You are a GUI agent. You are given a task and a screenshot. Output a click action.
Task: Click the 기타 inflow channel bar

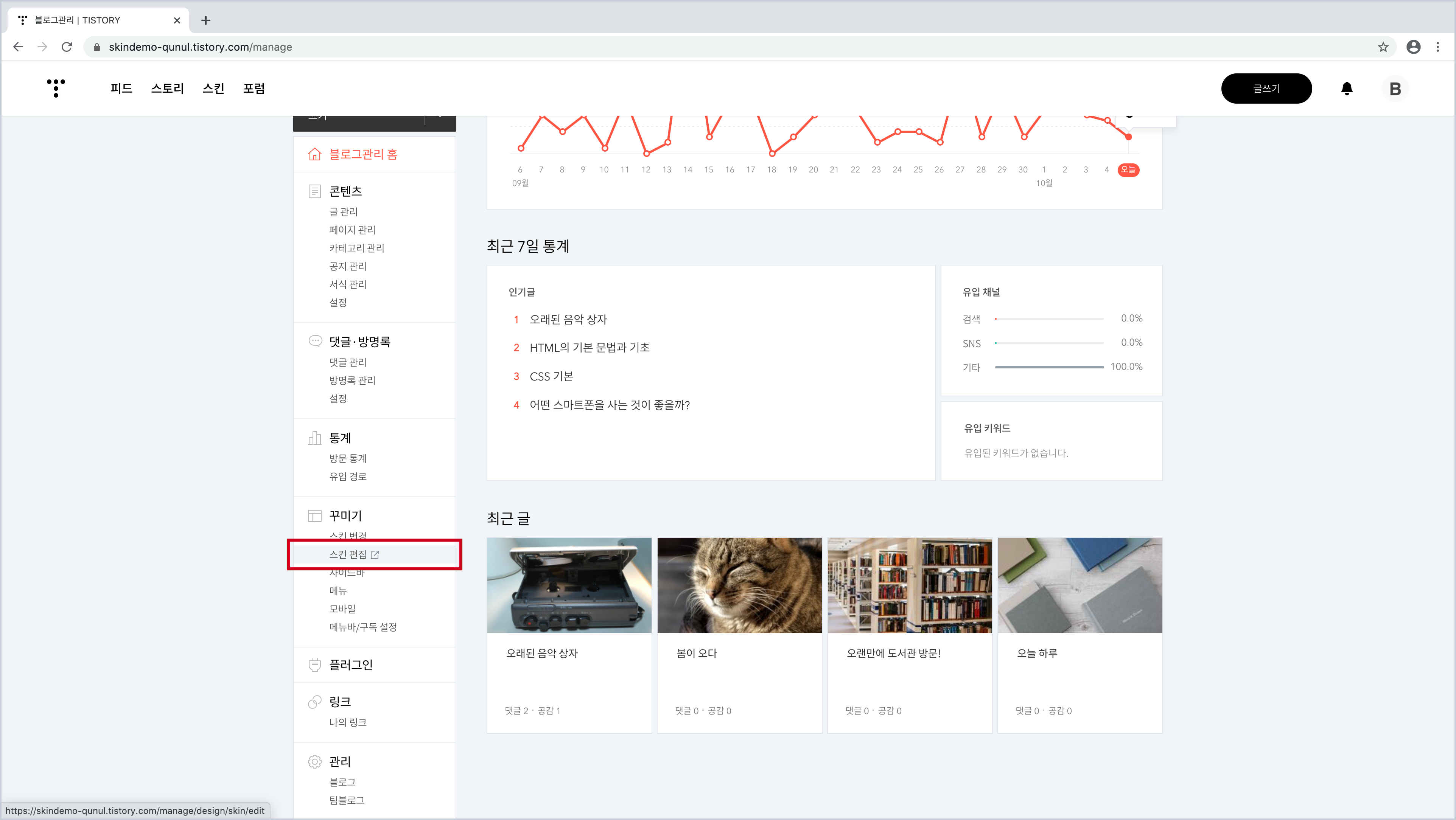1049,367
